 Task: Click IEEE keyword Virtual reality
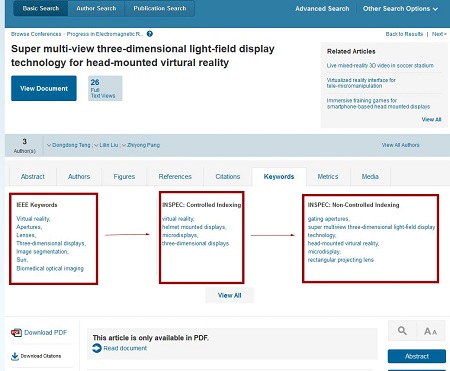(x=33, y=219)
